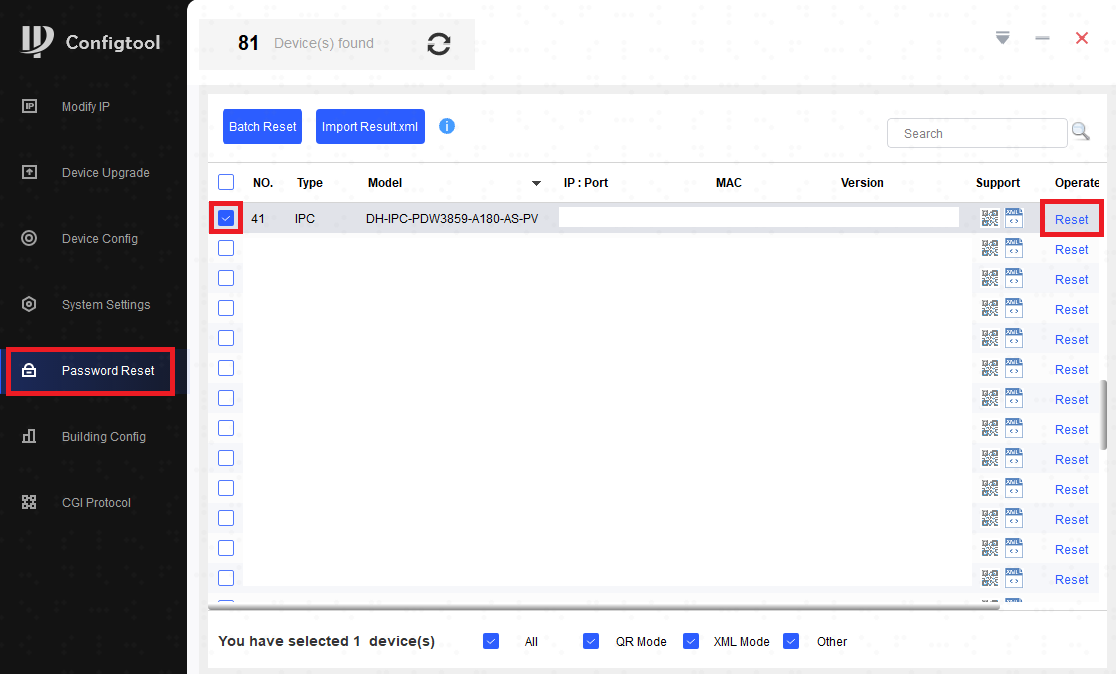This screenshot has height=674, width=1116.
Task: Open the Modify IP icon in sidebar
Action: (29, 106)
